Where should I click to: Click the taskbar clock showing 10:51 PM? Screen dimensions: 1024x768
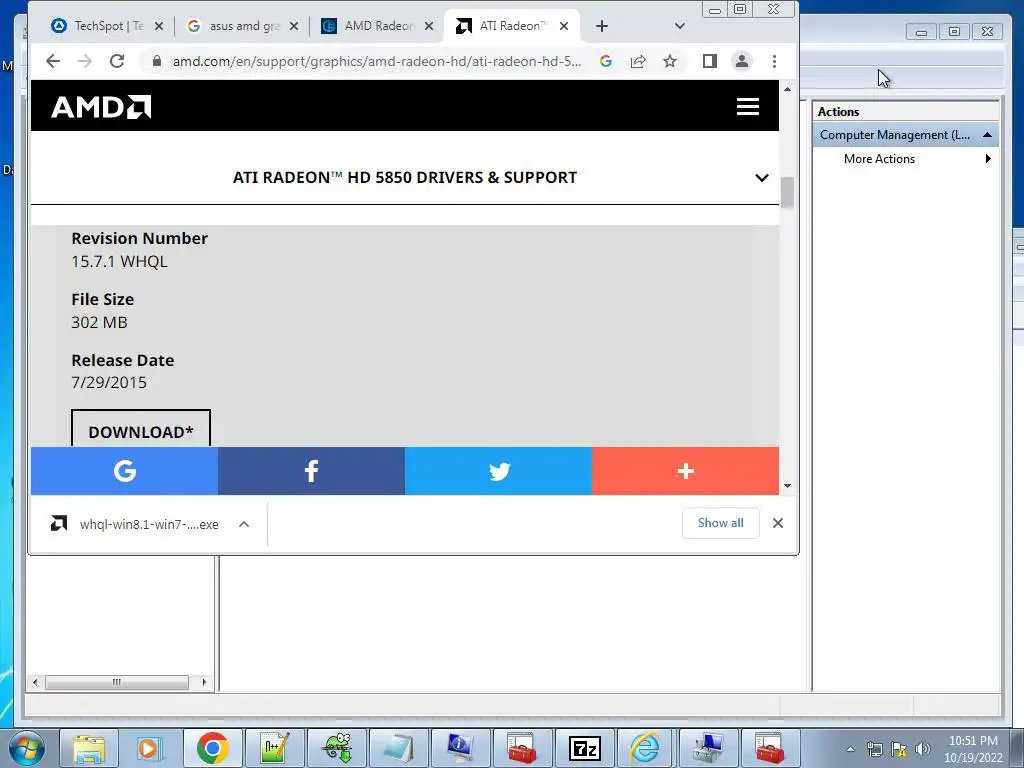coord(973,749)
